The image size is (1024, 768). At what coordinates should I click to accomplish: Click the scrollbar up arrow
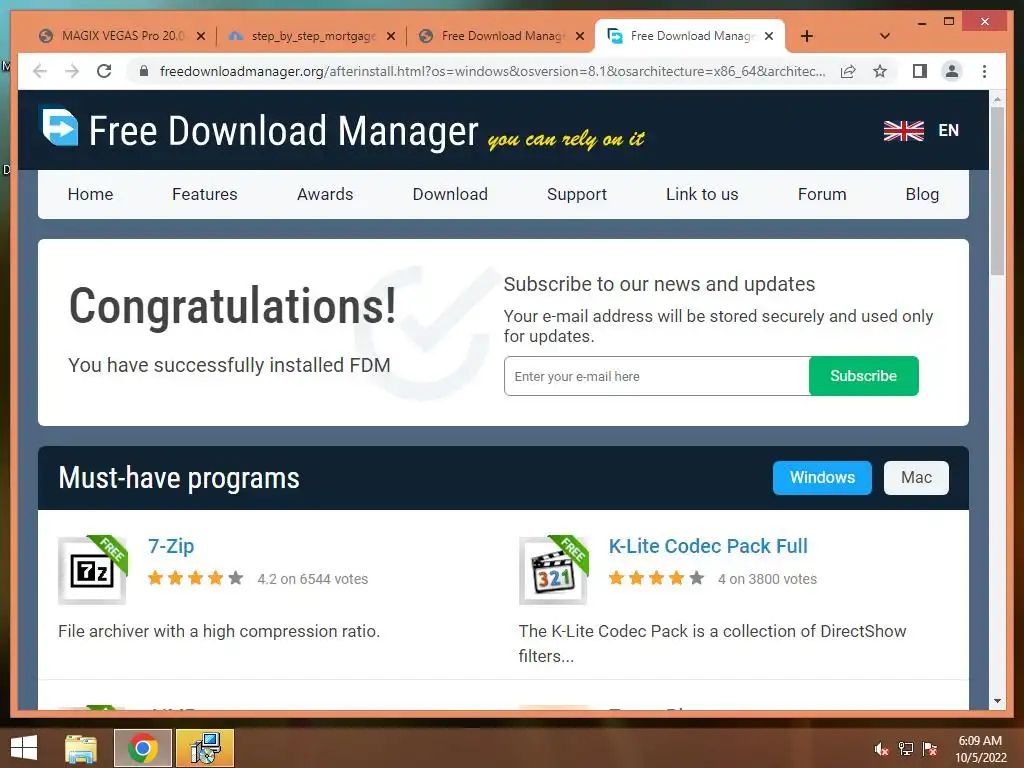[997, 99]
